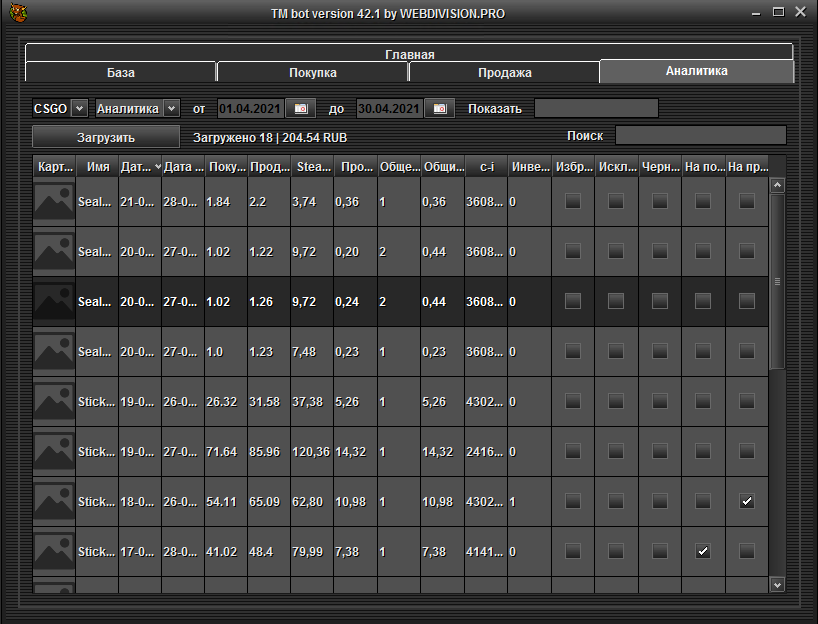Expand the CSGO game dropdown

(79, 108)
